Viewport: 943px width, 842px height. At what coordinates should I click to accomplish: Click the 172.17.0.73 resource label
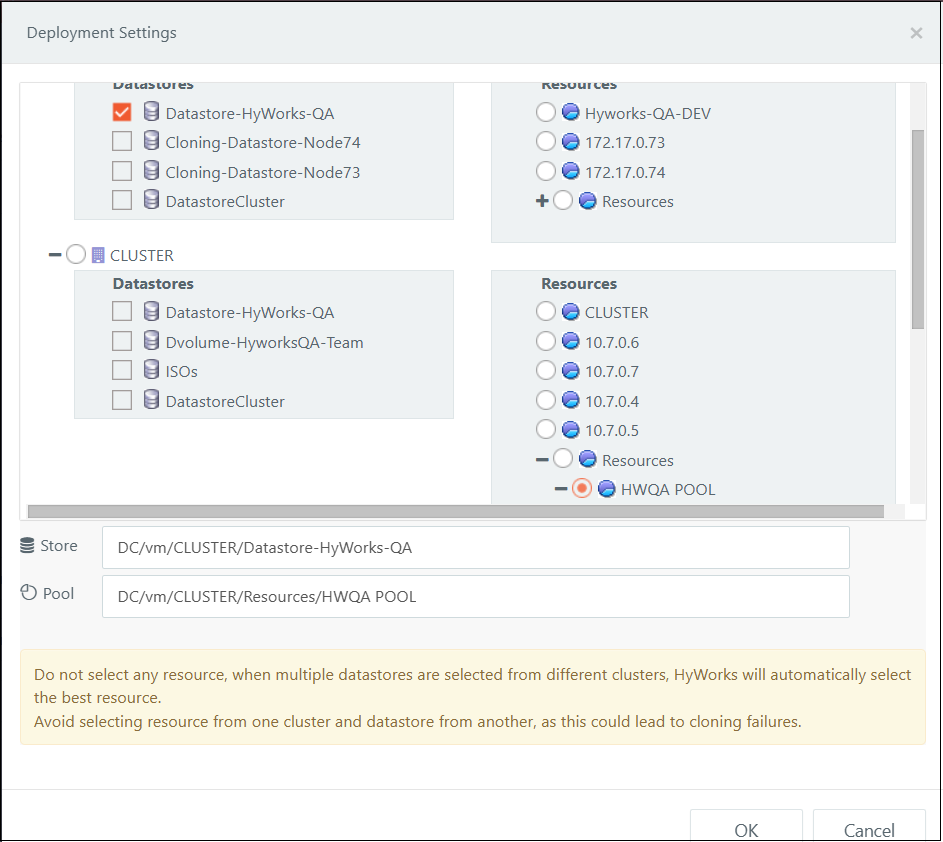(x=625, y=143)
